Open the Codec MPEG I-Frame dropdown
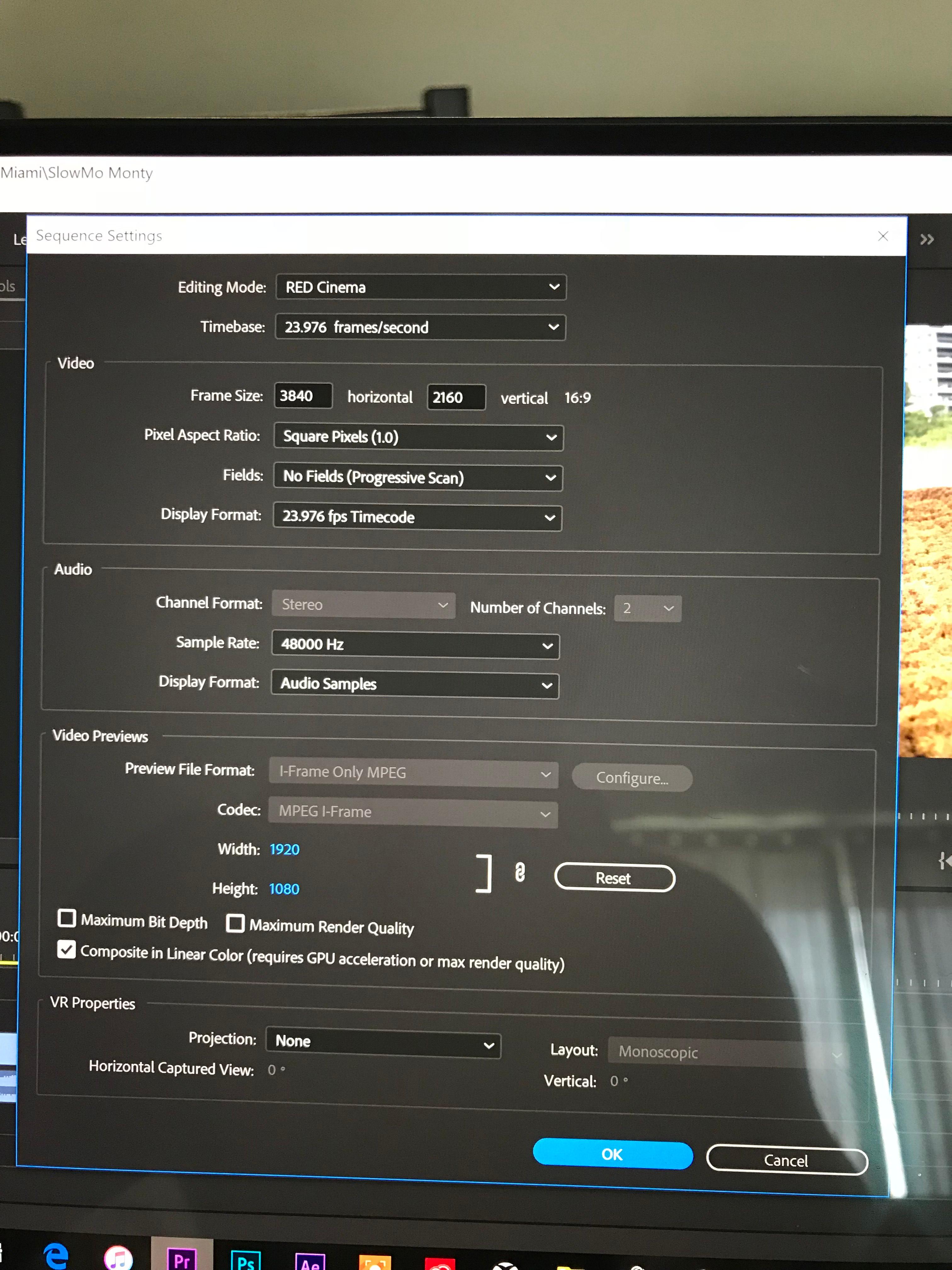Image resolution: width=952 pixels, height=1270 pixels. pos(413,813)
